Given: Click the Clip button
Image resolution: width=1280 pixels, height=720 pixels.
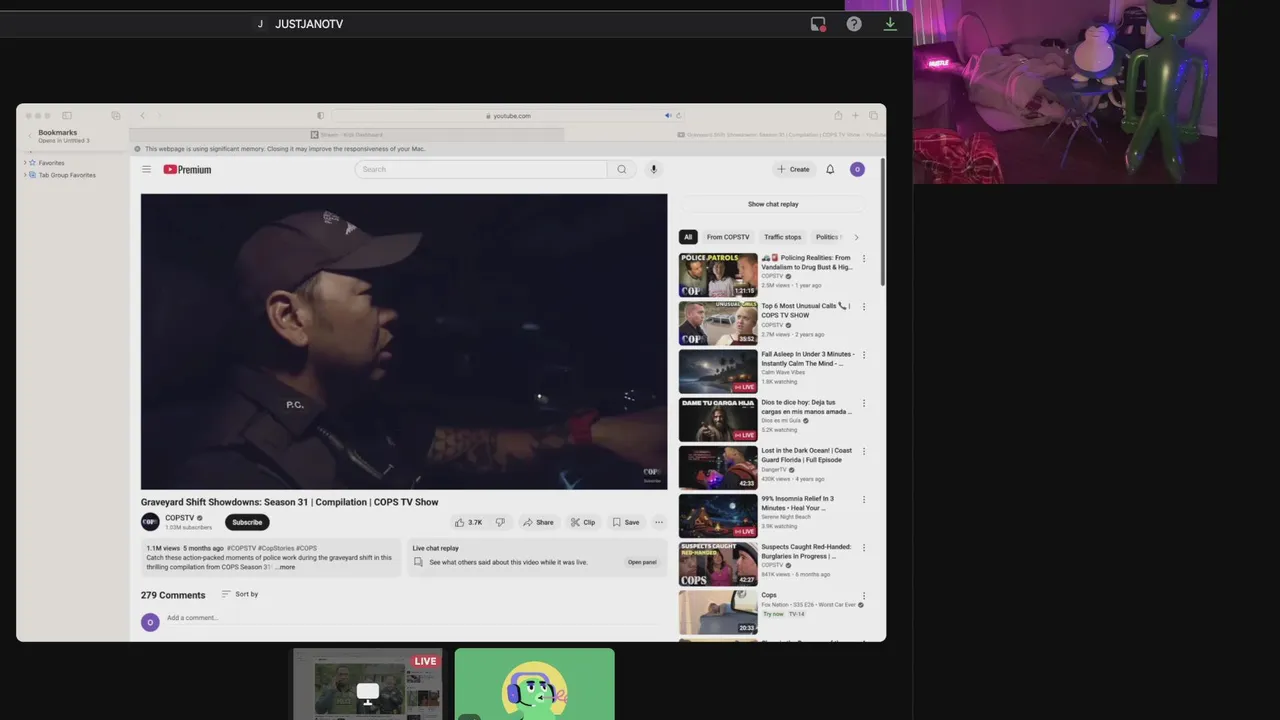Looking at the screenshot, I should (583, 522).
